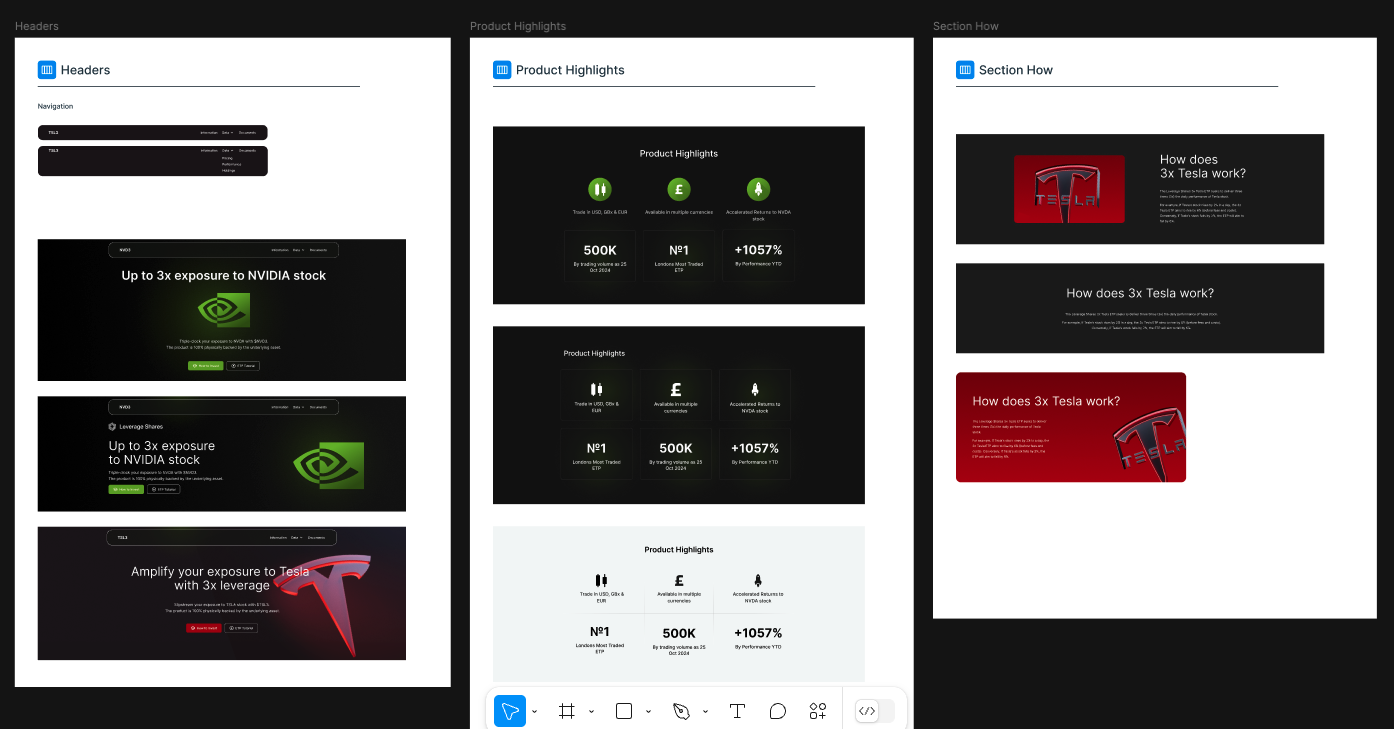The height and width of the screenshot is (729, 1394).
Task: Open the Pen tools dropdown arrow
Action: point(705,712)
